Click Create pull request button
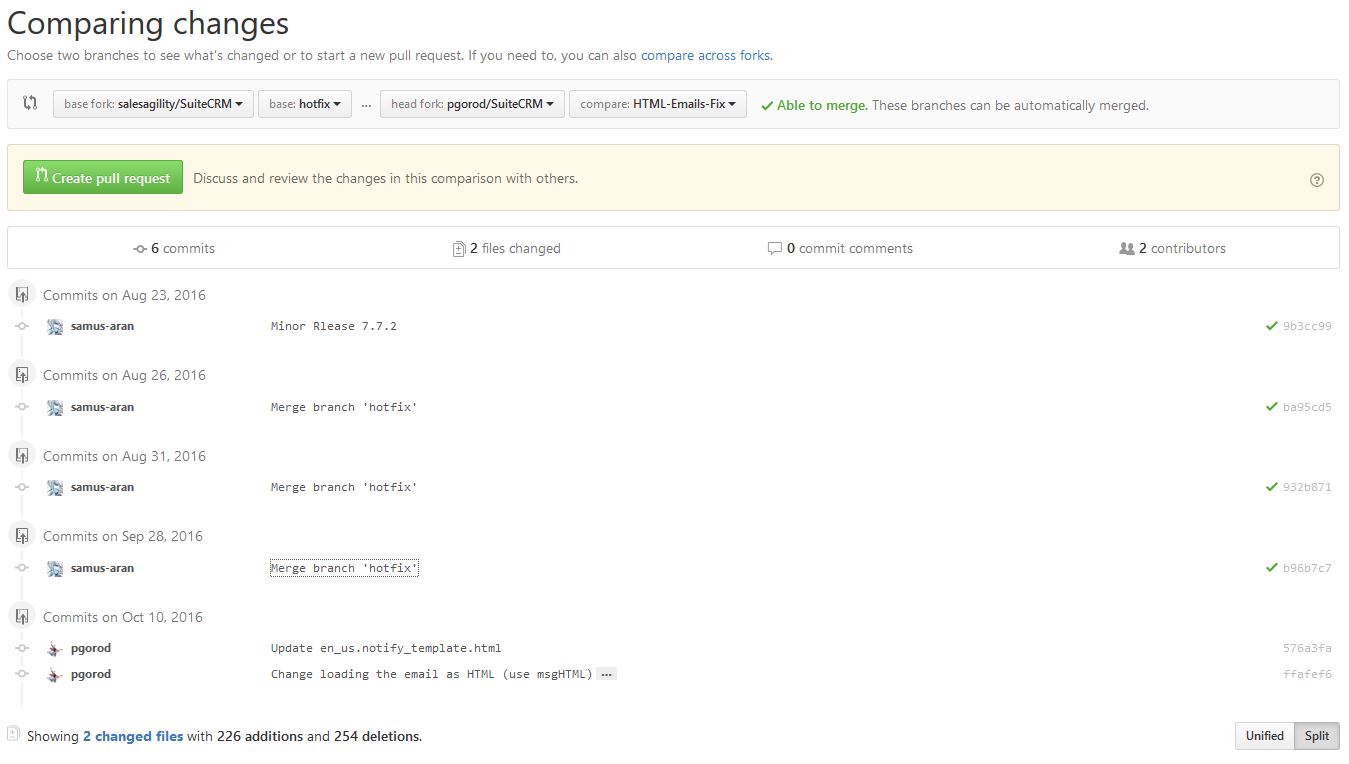 coord(103,178)
